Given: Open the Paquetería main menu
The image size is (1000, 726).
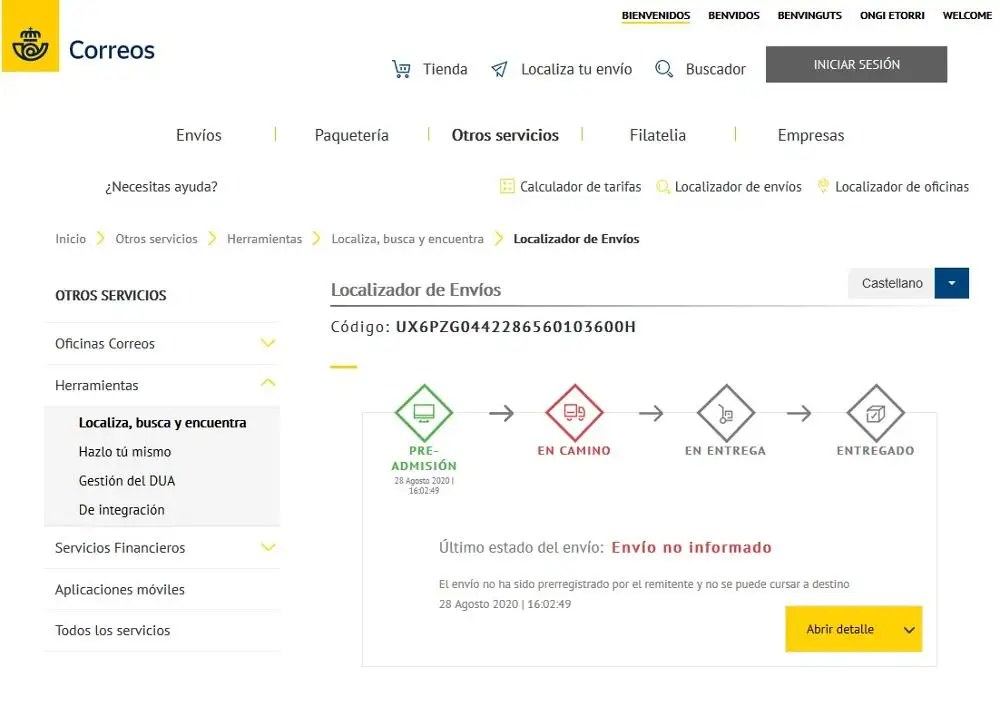Looking at the screenshot, I should [x=351, y=135].
